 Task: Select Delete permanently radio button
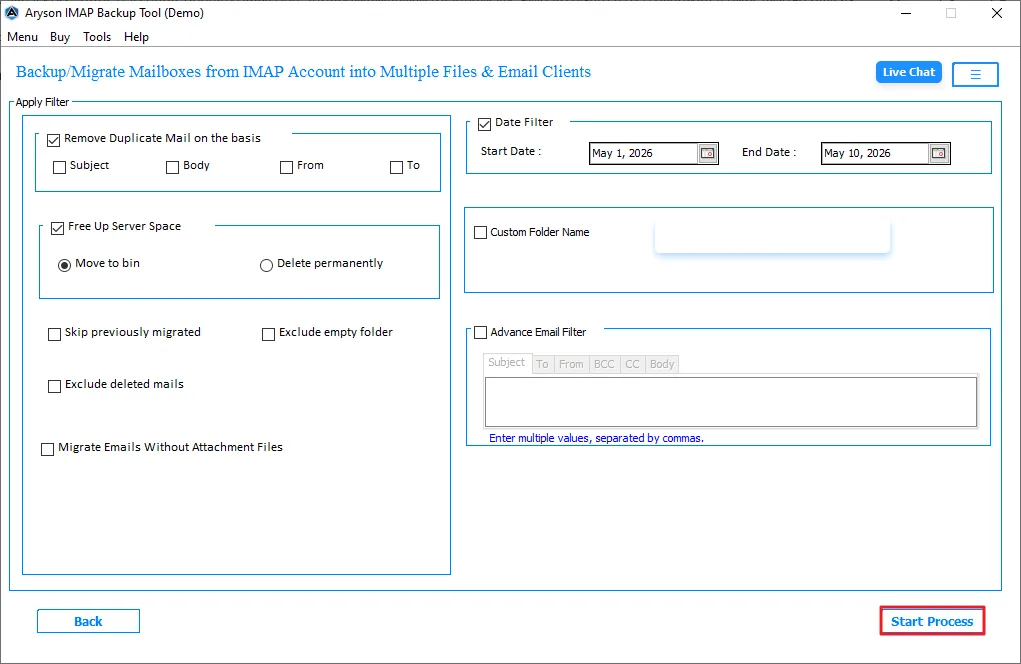pyautogui.click(x=266, y=265)
